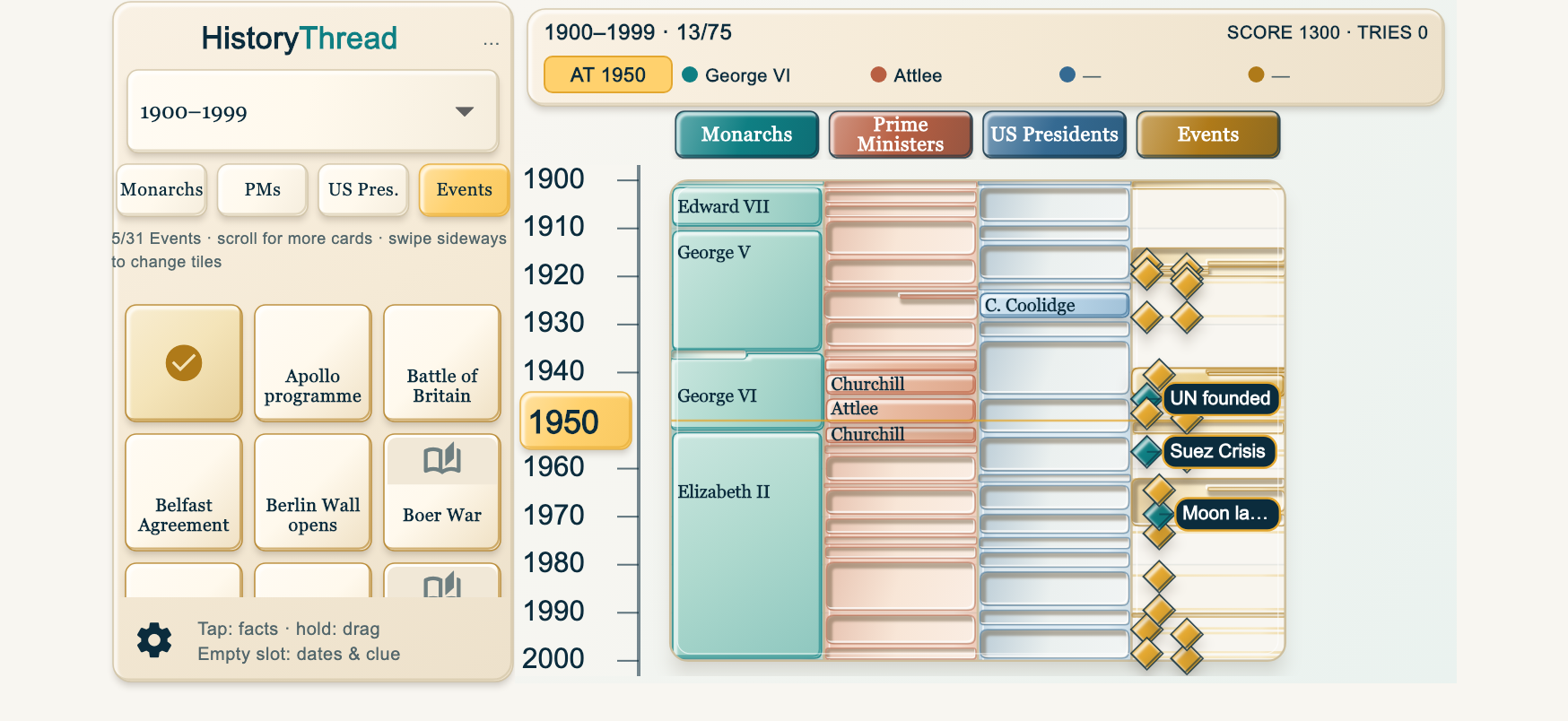Click the UN founded event label

click(1221, 398)
